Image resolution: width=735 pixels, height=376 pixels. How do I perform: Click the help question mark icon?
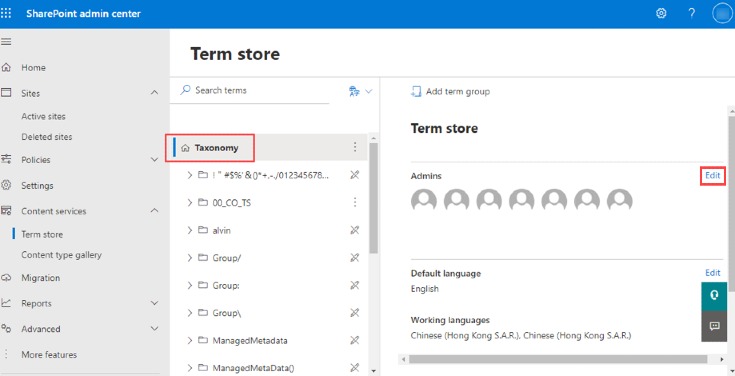pos(691,13)
